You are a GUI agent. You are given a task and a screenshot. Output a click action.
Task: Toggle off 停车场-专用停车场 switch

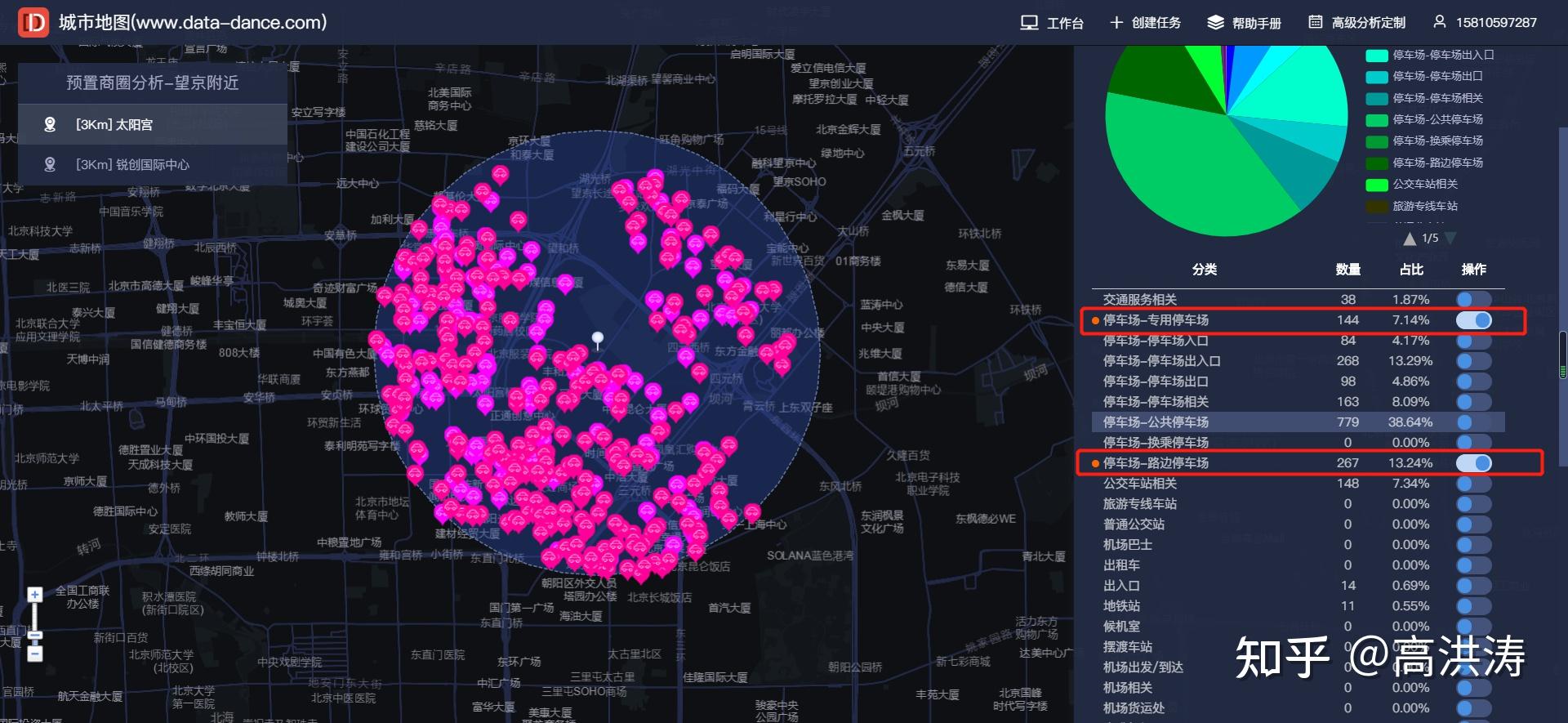[x=1473, y=320]
